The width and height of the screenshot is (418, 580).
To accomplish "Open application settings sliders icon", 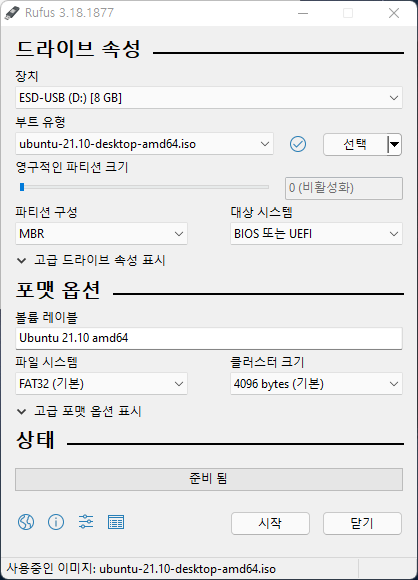I will pyautogui.click(x=86, y=522).
